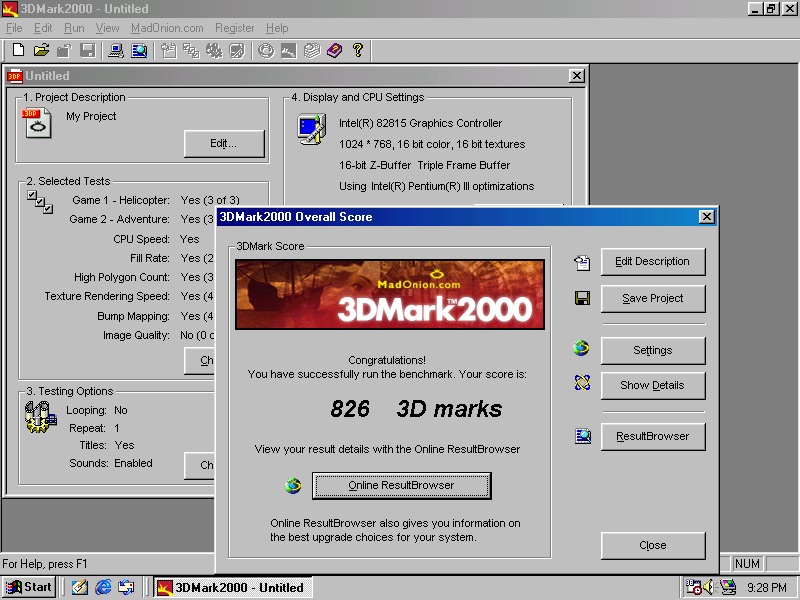The height and width of the screenshot is (600, 800).
Task: Click the NUM status bar indicator
Action: click(747, 564)
